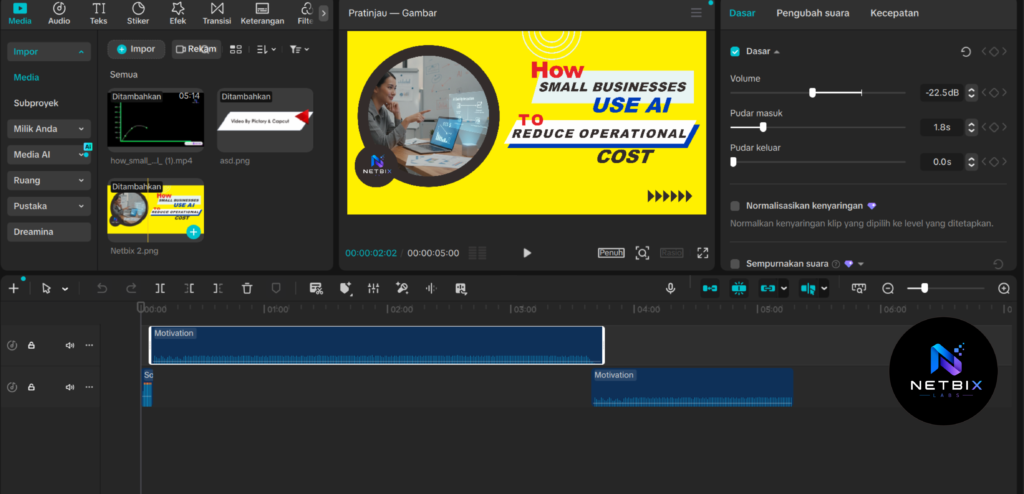
Task: Expand the Ruang section
Action: pos(49,180)
